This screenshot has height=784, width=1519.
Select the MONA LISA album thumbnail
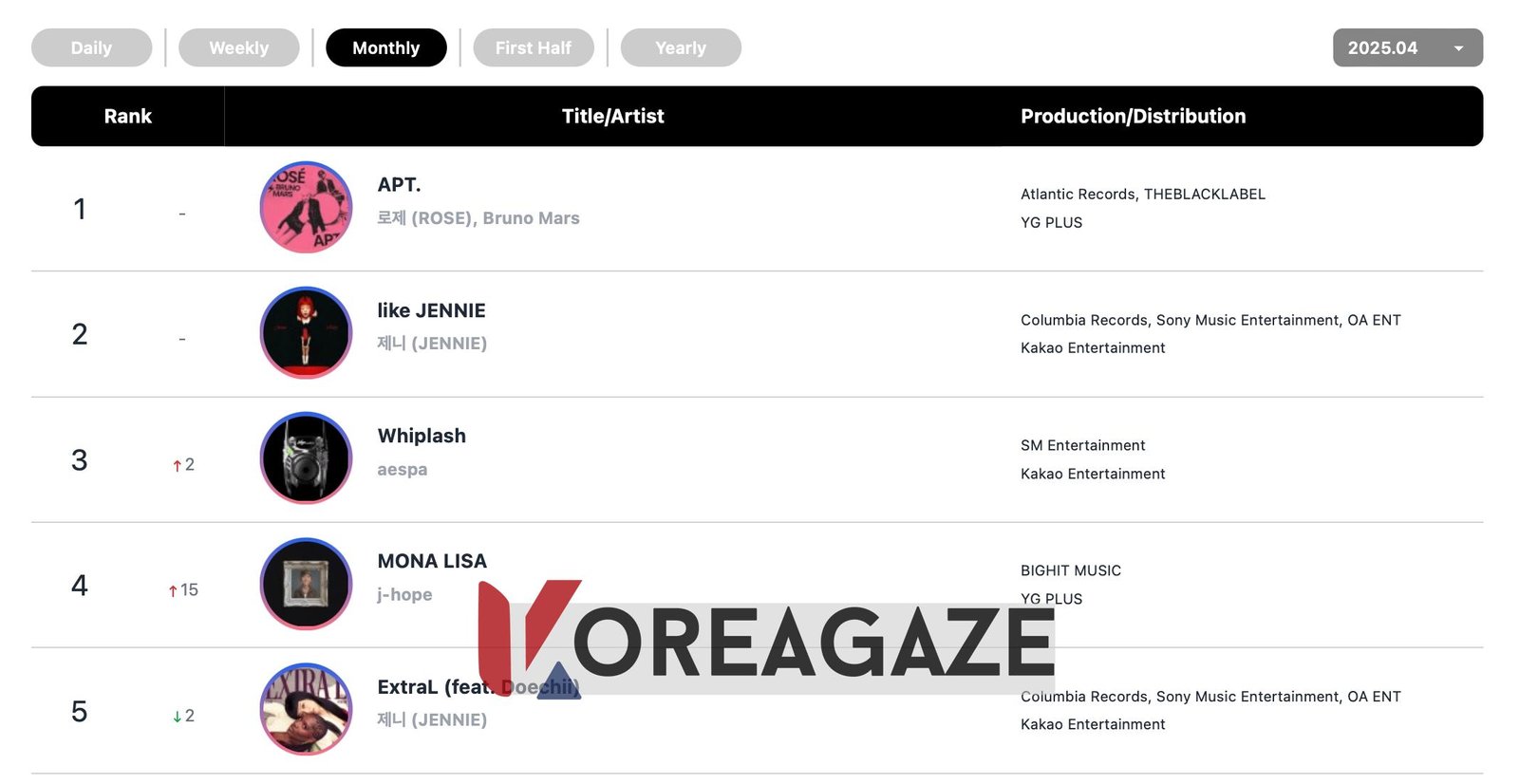coord(306,584)
